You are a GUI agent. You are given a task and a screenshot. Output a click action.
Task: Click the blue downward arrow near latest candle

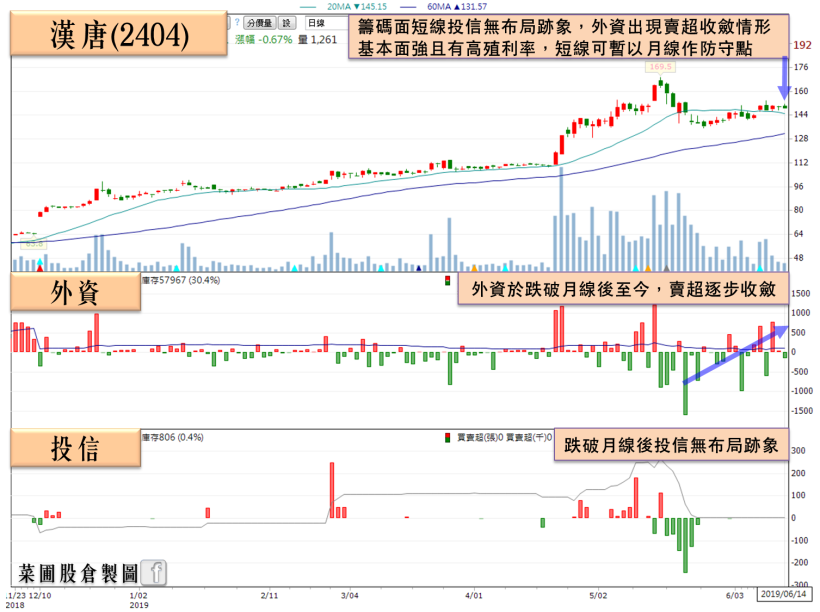tap(784, 80)
